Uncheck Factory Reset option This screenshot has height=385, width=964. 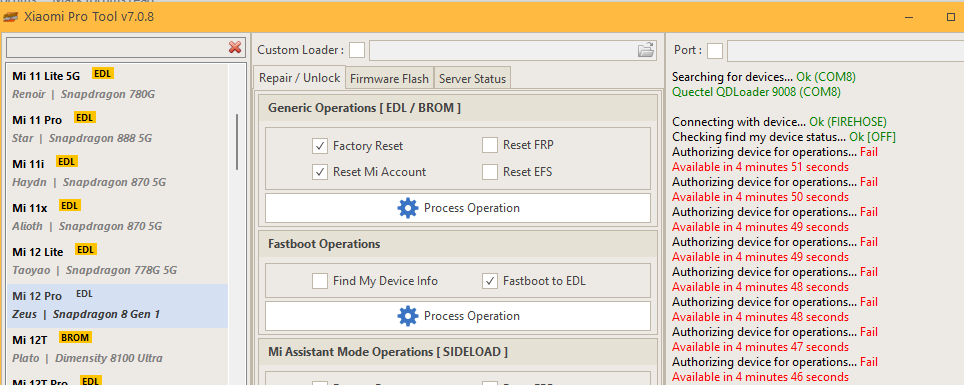click(x=320, y=146)
